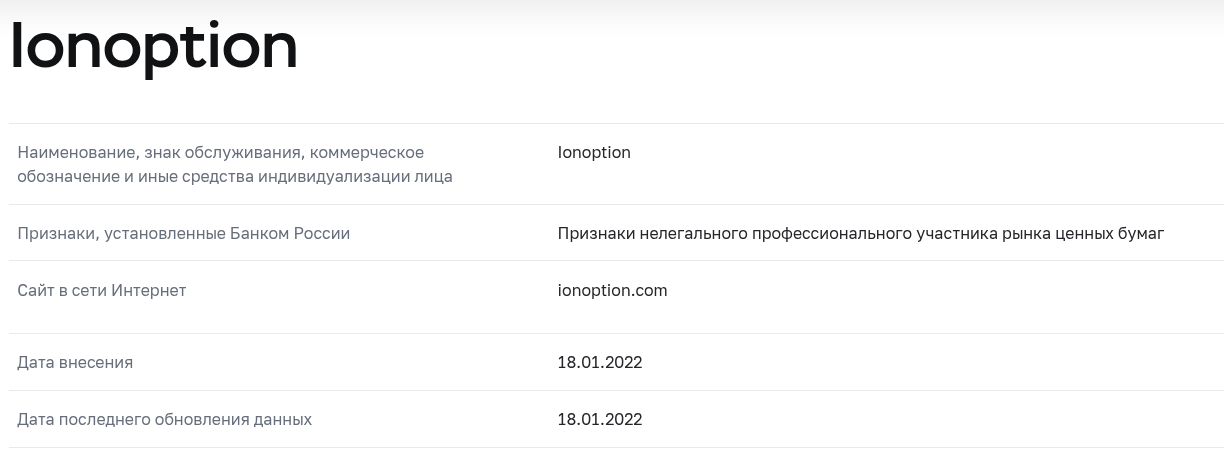Select the "Ionoption" value in name row
This screenshot has width=1224, height=457.
point(594,153)
